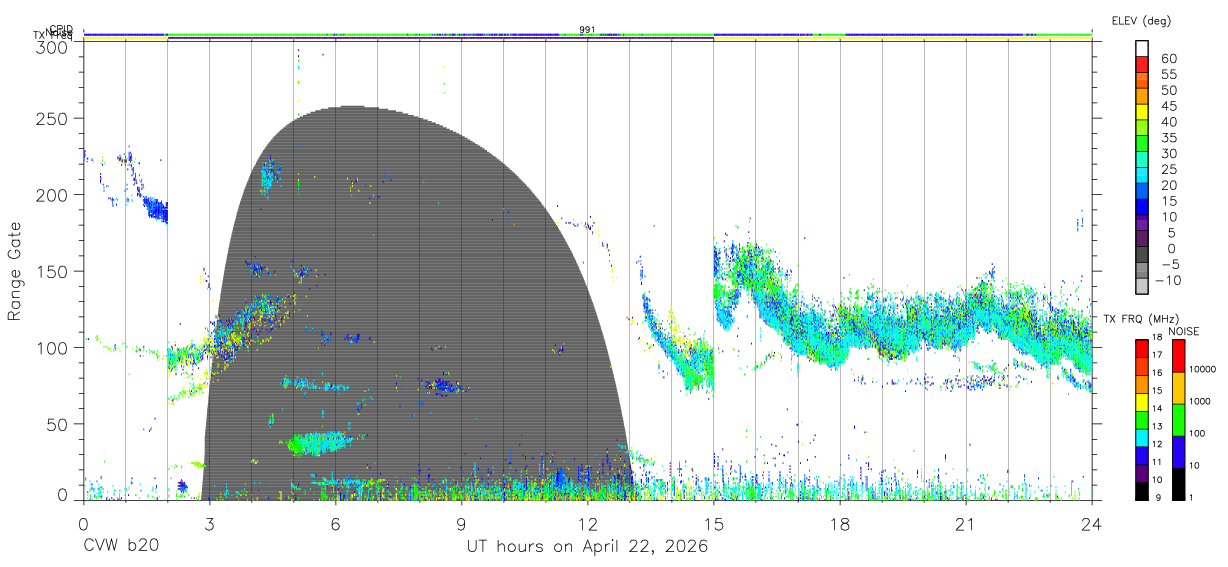Click the '991' CPID value at top

588,30
